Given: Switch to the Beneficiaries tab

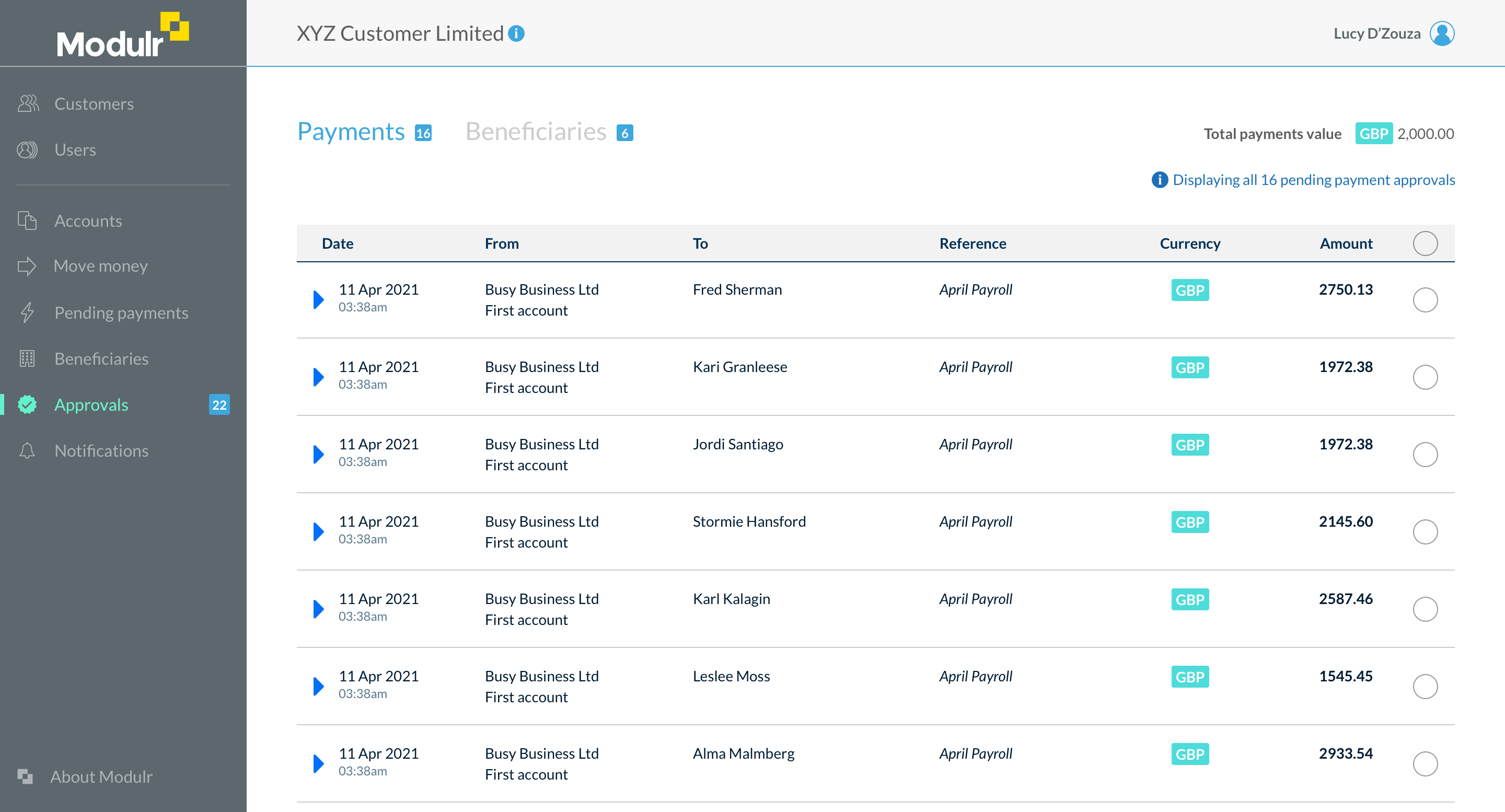Looking at the screenshot, I should tap(536, 132).
